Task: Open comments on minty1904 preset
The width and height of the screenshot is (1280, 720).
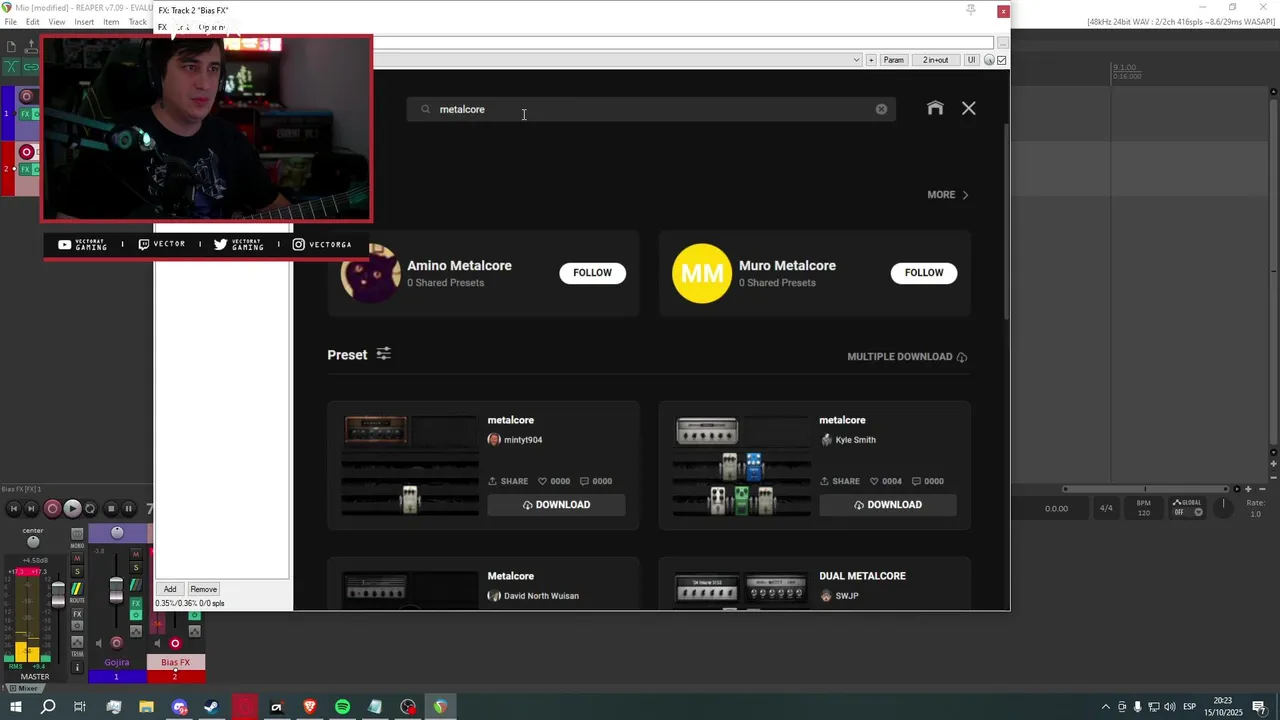Action: click(x=585, y=481)
